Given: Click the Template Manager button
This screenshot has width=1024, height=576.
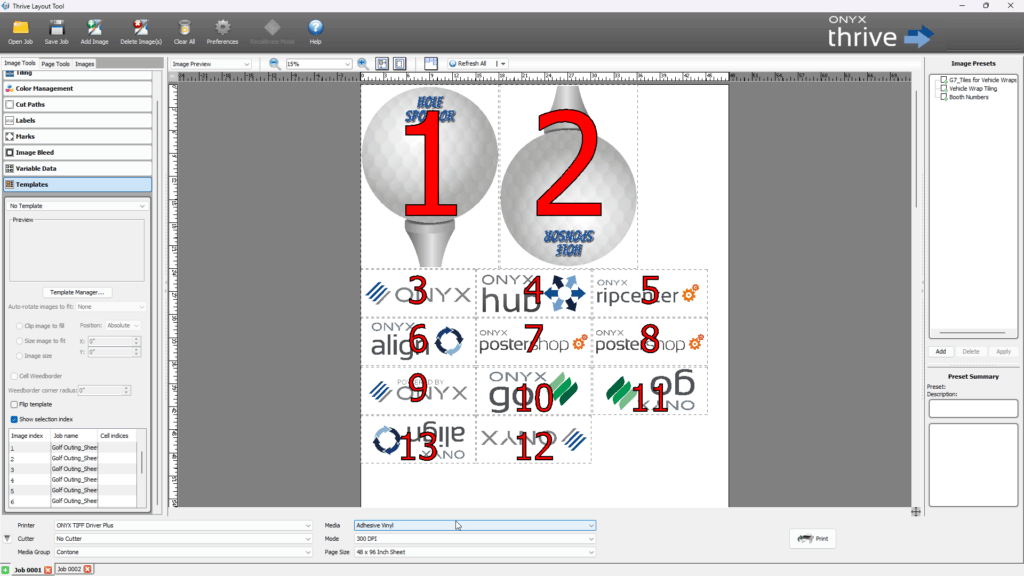Looking at the screenshot, I should [x=77, y=292].
